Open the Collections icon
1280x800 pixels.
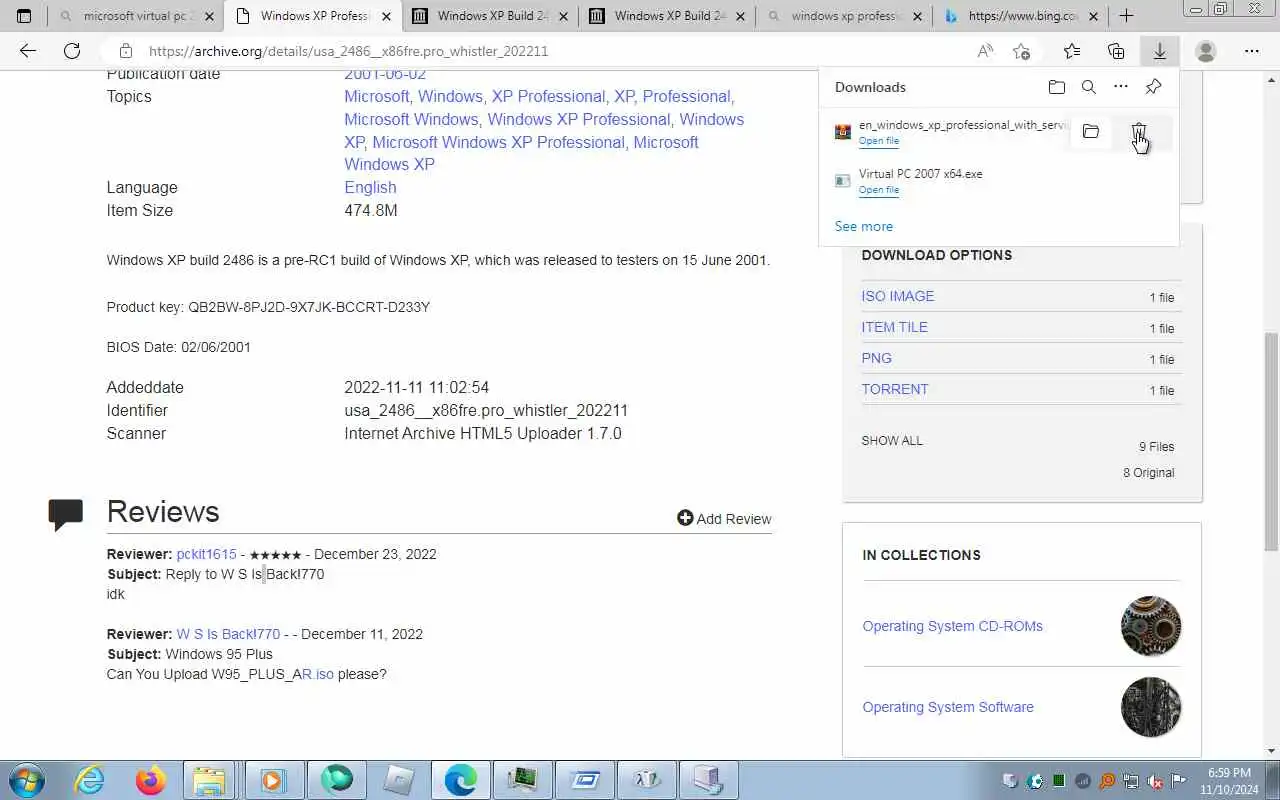coord(1116,51)
